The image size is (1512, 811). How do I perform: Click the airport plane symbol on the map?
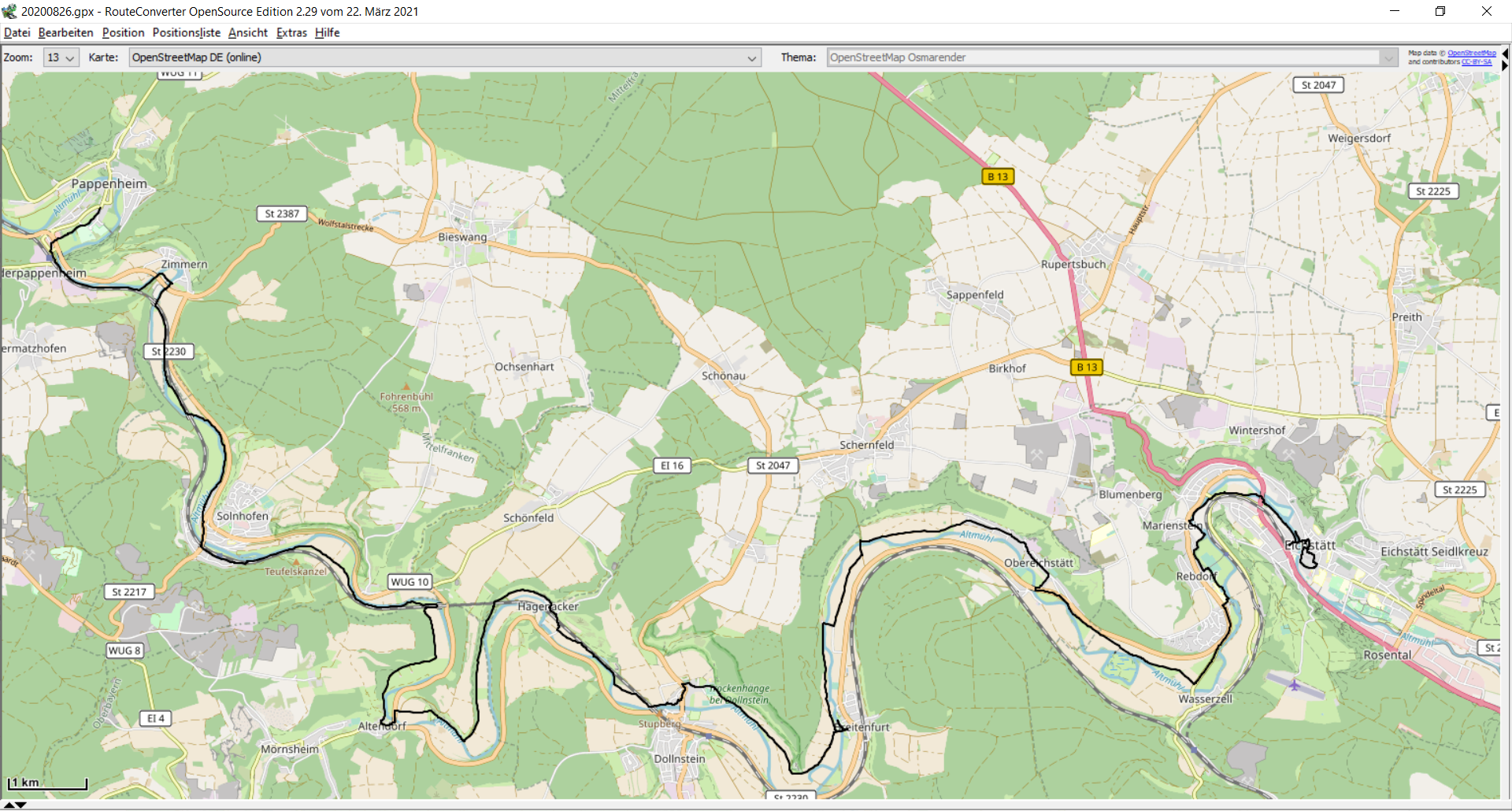[x=1295, y=685]
